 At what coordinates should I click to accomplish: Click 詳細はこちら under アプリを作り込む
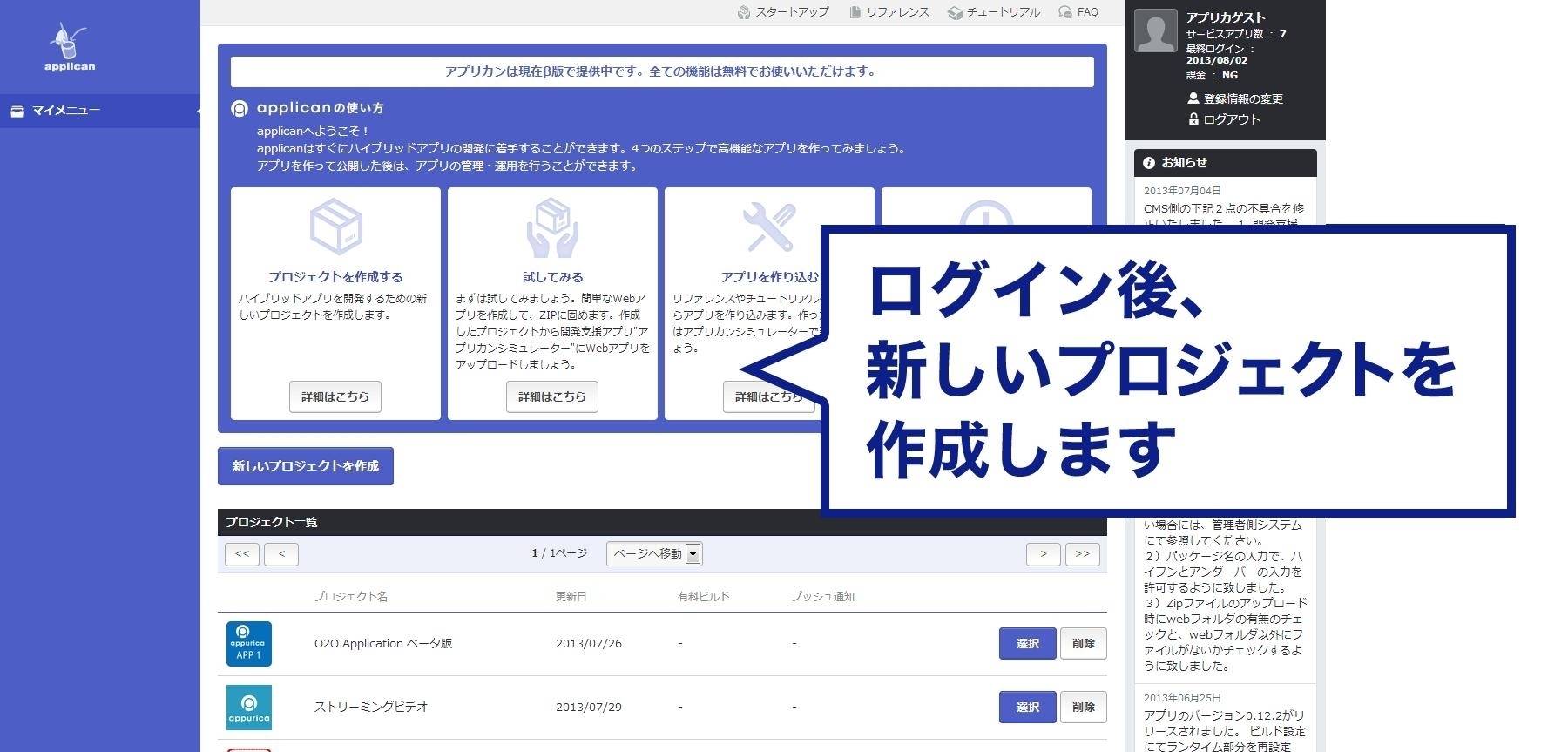pos(769,396)
